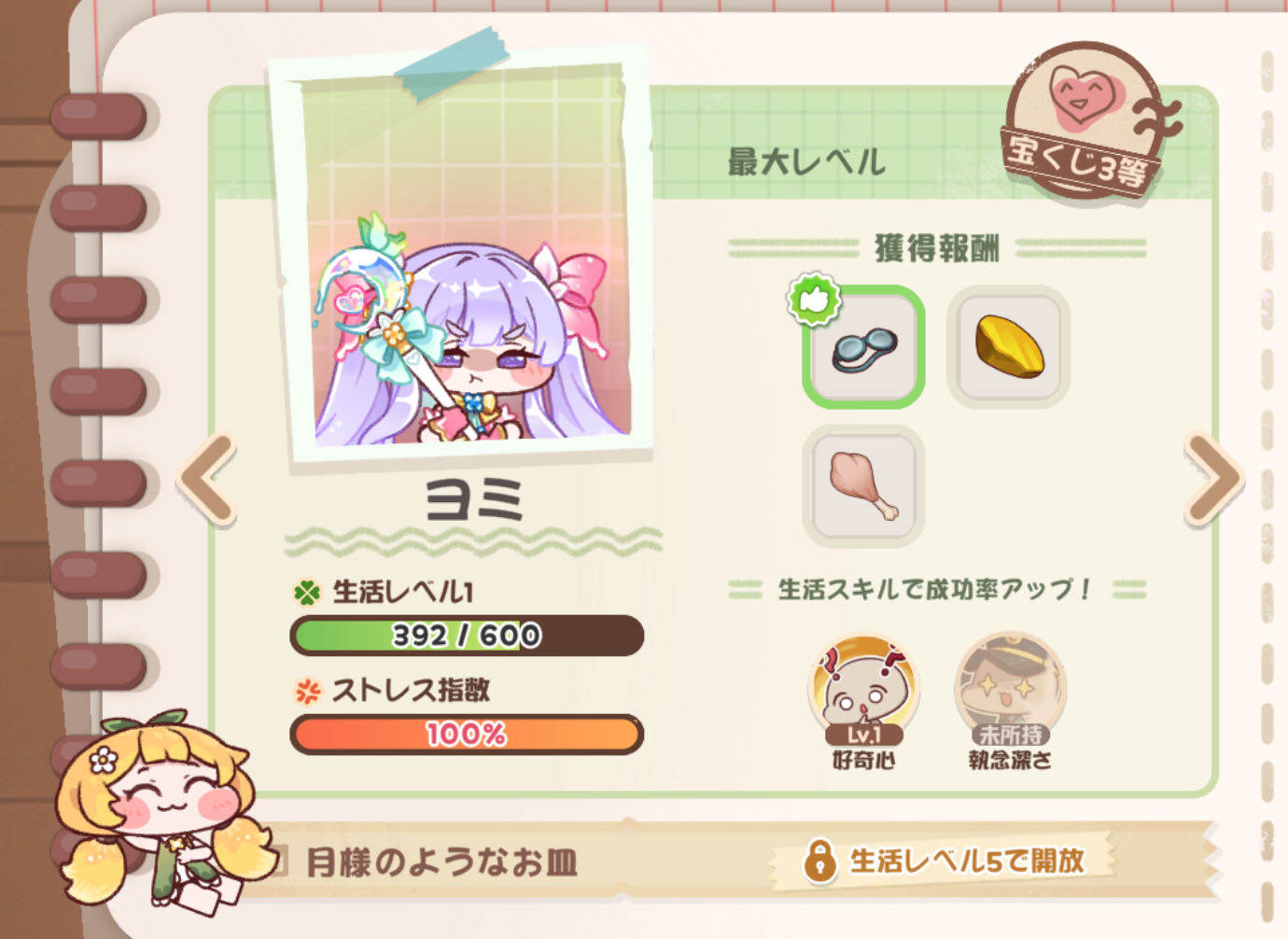This screenshot has width=1288, height=939.
Task: Select the swimming goggles reward item
Action: click(863, 347)
